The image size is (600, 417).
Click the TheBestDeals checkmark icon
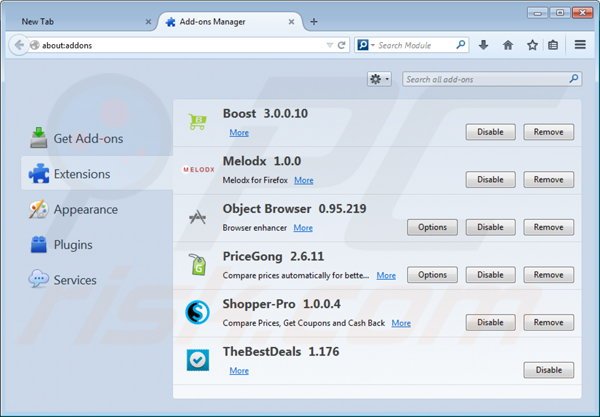(x=198, y=360)
